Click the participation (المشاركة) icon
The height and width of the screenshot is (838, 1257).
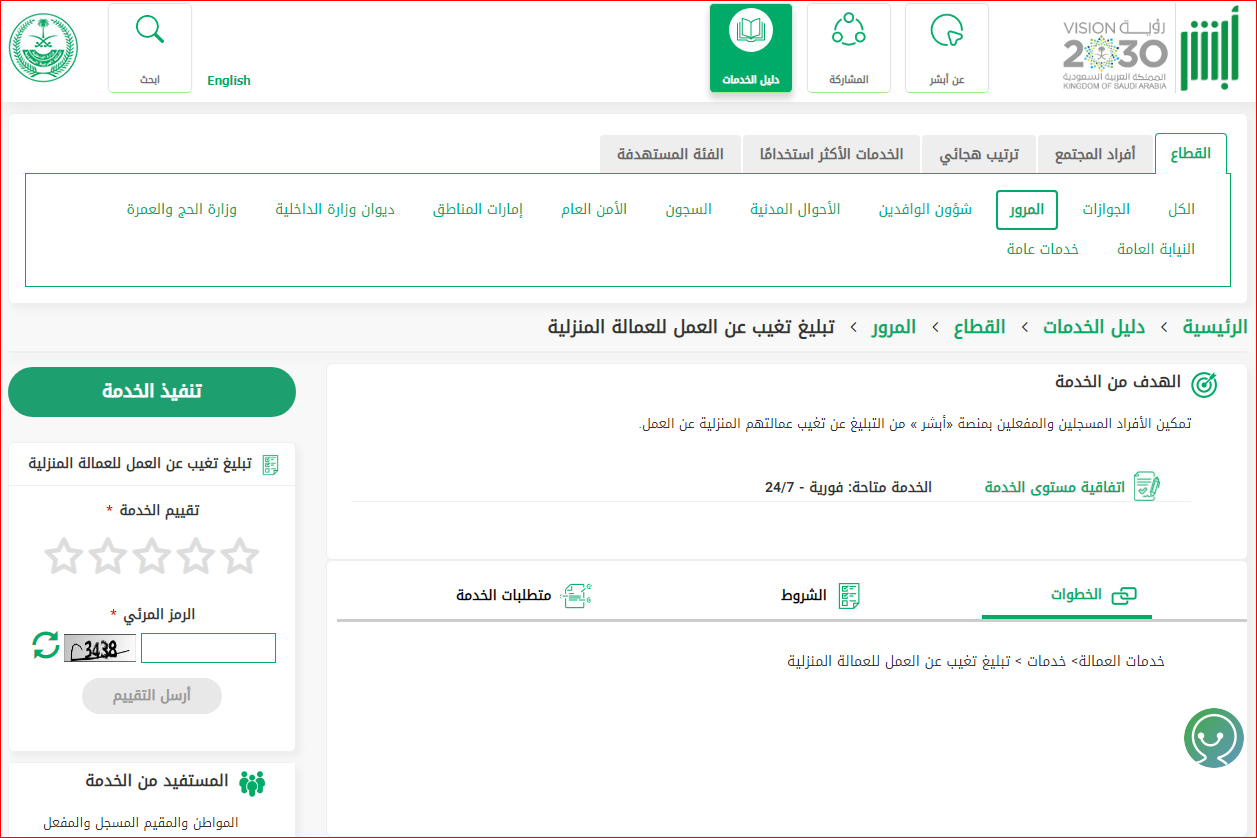click(x=848, y=32)
